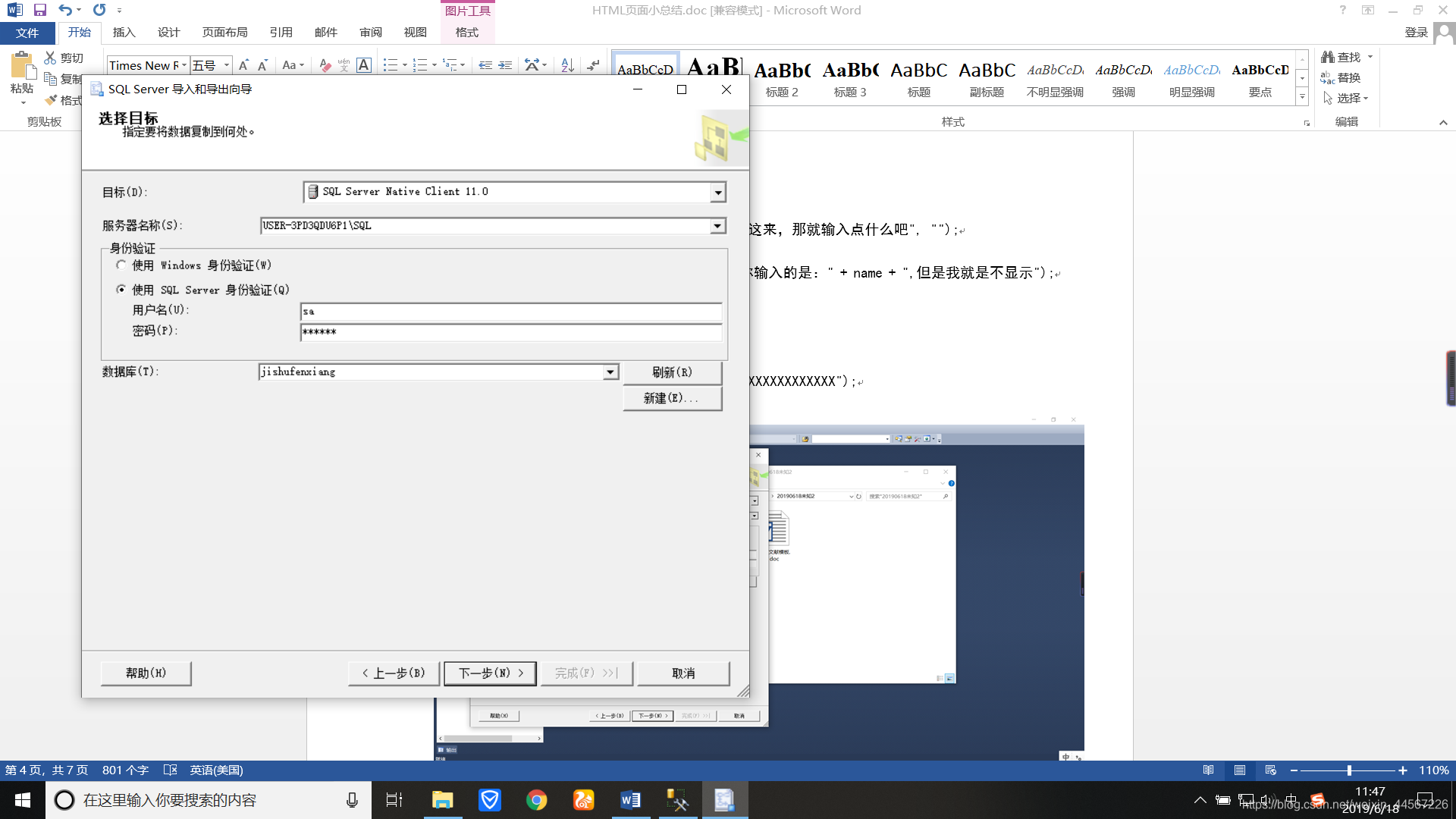Screen dimensions: 1456x819
Task: Open Google Chrome from the taskbar
Action: click(x=537, y=800)
